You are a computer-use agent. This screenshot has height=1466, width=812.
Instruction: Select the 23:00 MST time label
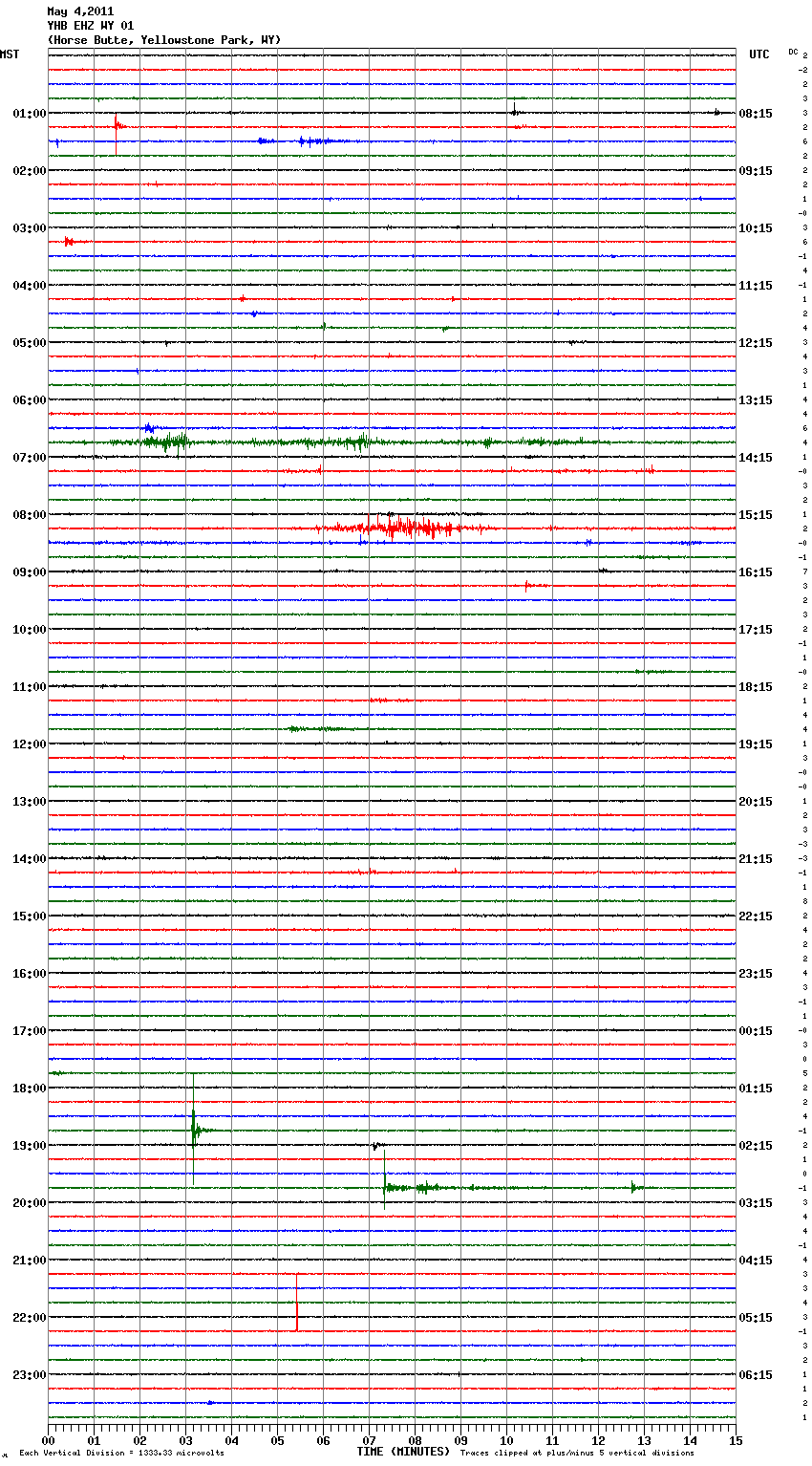30,1375
